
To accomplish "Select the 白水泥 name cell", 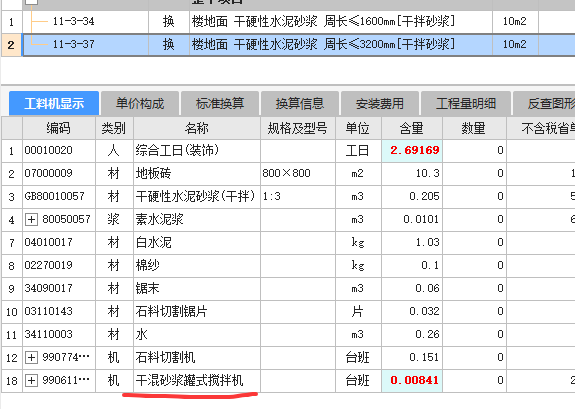I will click(x=197, y=242).
